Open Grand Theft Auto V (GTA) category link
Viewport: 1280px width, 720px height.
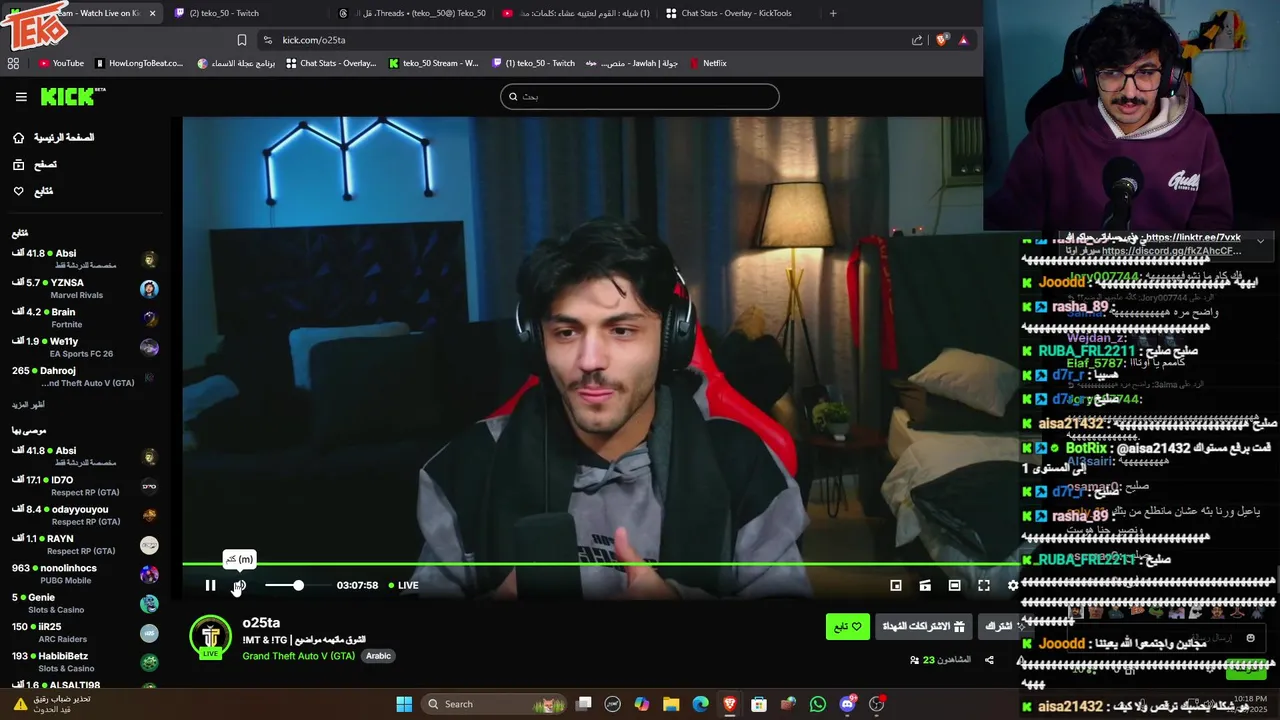(x=298, y=656)
